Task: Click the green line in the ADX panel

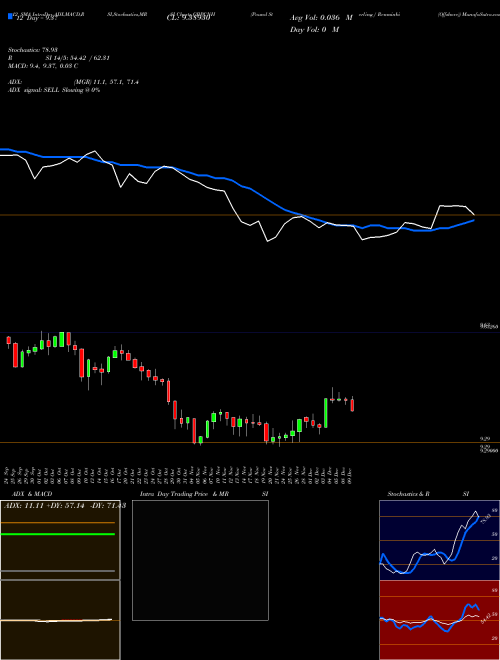Action: coord(58,534)
